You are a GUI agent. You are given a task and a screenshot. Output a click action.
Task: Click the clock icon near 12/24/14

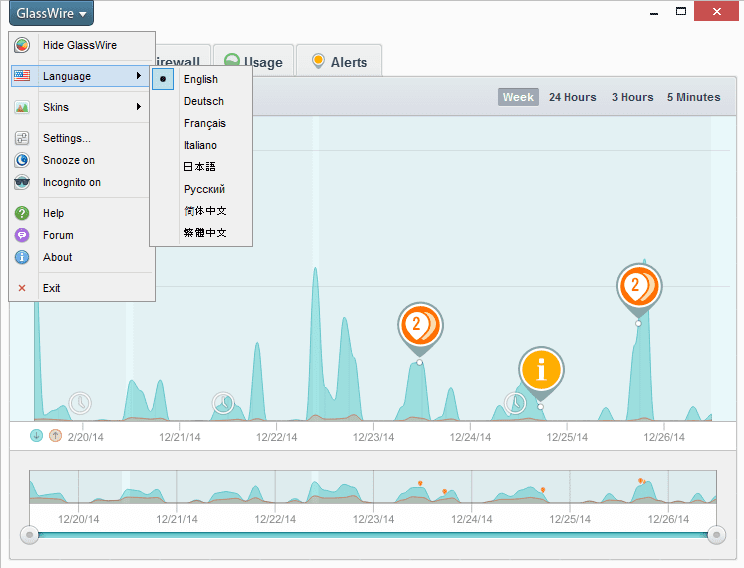[515, 403]
